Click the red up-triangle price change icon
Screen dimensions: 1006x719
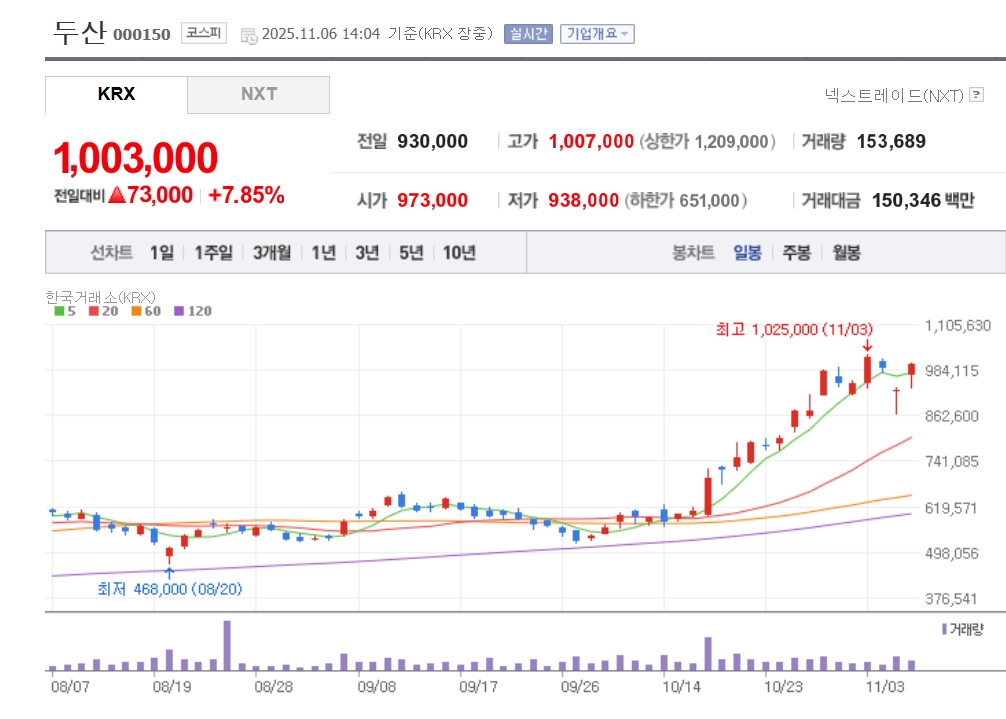pyautogui.click(x=116, y=195)
